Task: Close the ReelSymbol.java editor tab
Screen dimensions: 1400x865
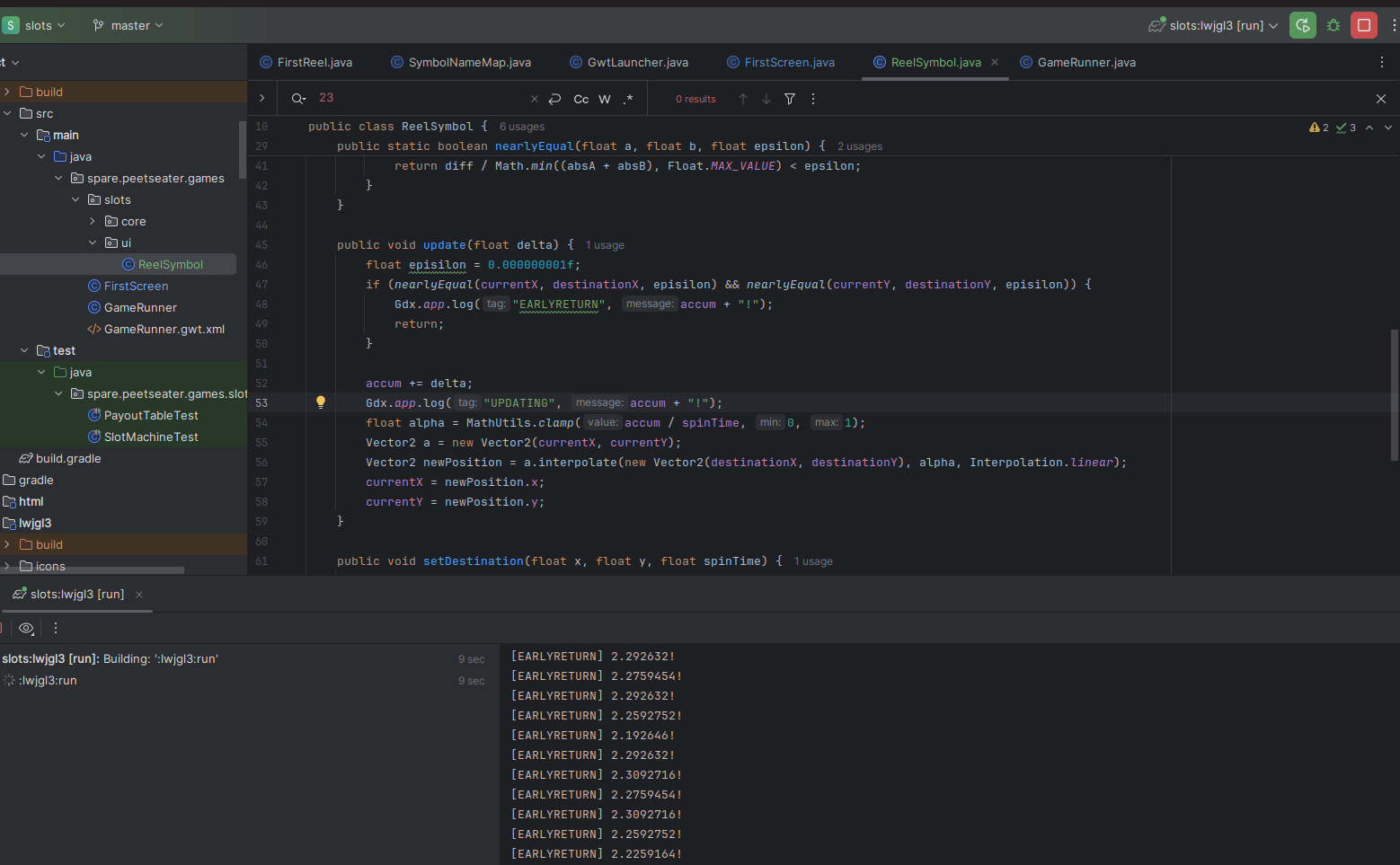Action: point(995,62)
